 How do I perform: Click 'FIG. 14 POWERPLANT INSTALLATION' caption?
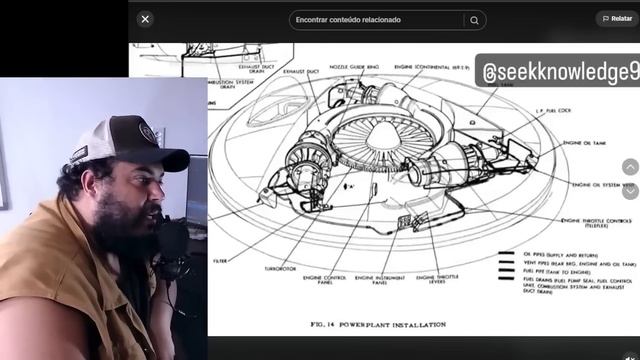pos(378,325)
